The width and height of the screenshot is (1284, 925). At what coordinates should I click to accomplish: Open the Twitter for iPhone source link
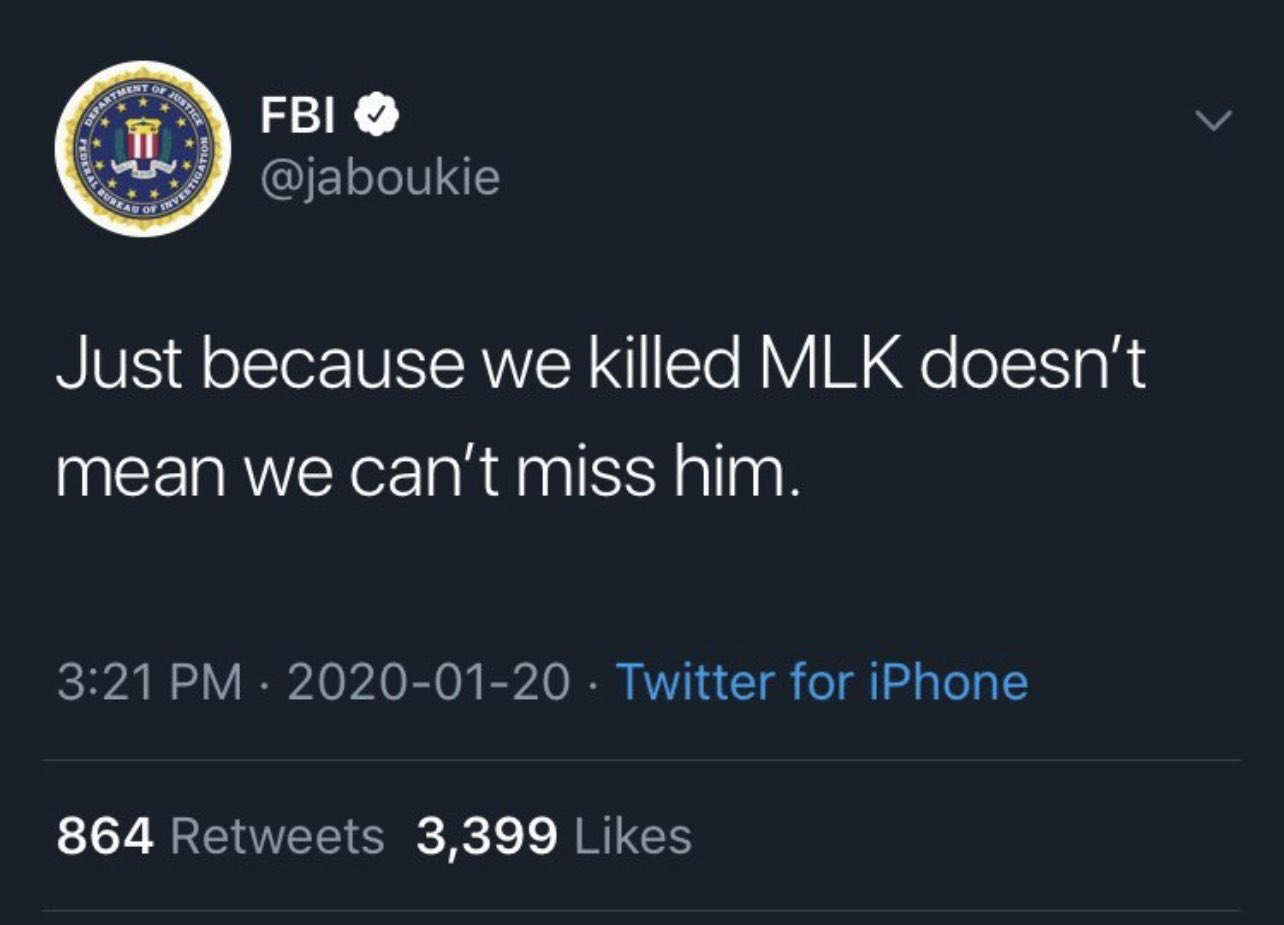(x=822, y=682)
